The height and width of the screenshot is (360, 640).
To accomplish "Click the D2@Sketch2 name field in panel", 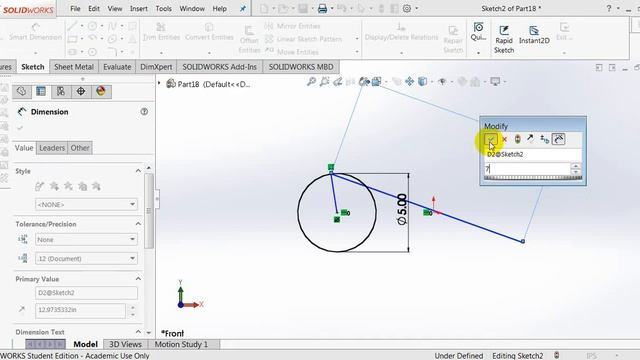I will click(86, 293).
